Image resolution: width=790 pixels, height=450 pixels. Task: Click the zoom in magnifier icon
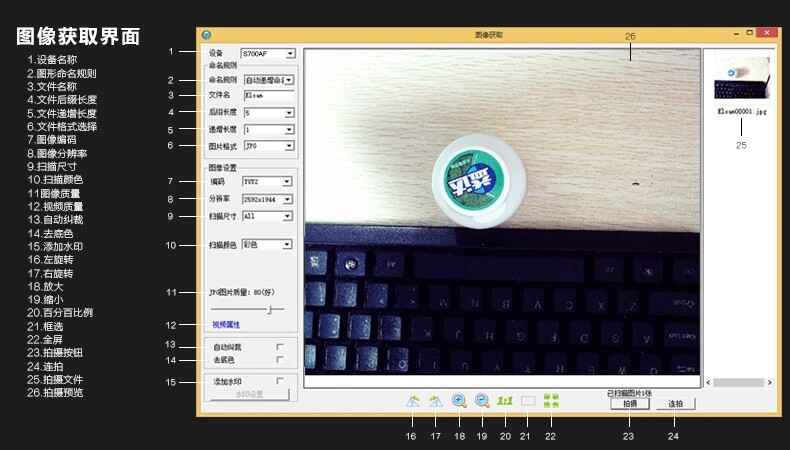click(x=459, y=401)
